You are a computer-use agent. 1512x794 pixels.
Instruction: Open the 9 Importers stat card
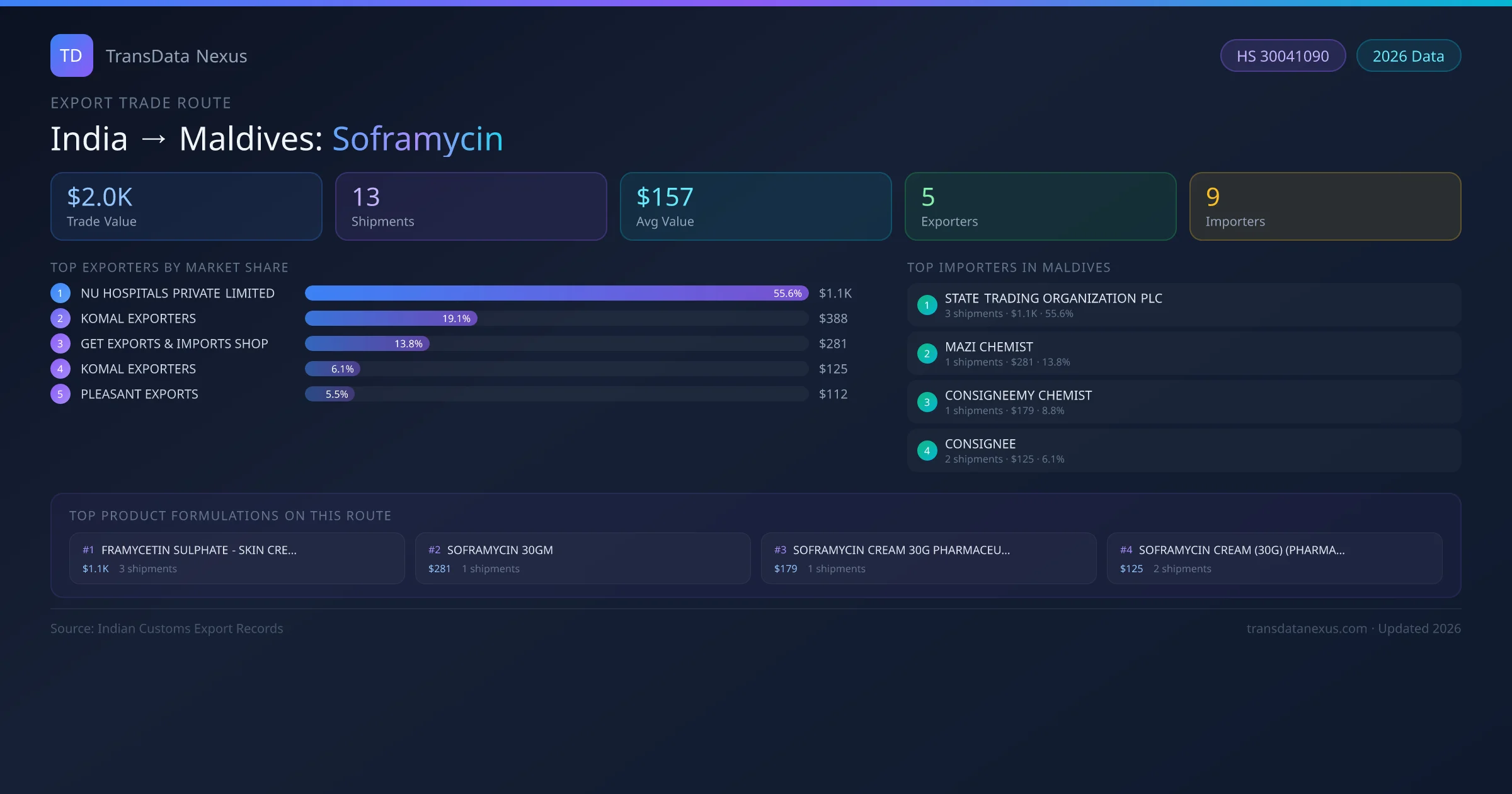pyautogui.click(x=1325, y=206)
